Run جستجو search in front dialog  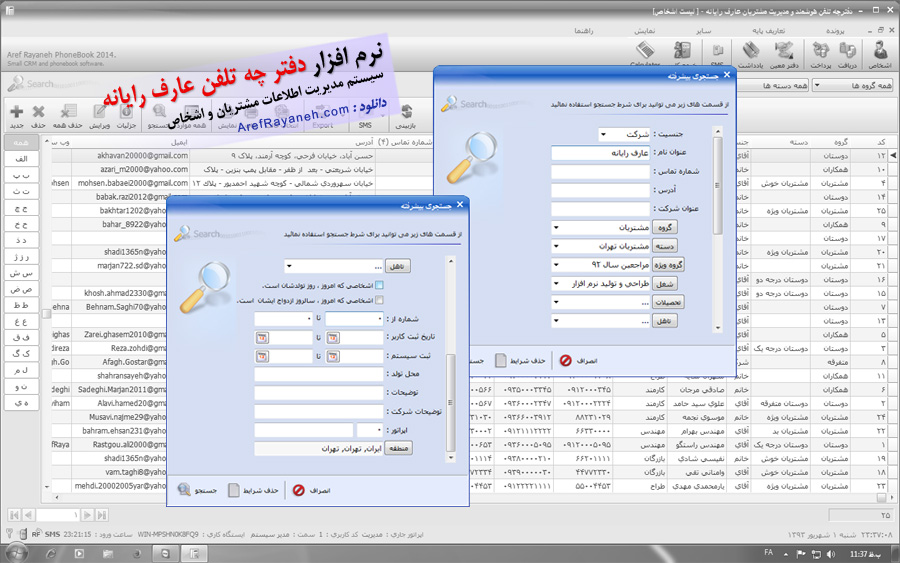pyautogui.click(x=197, y=490)
